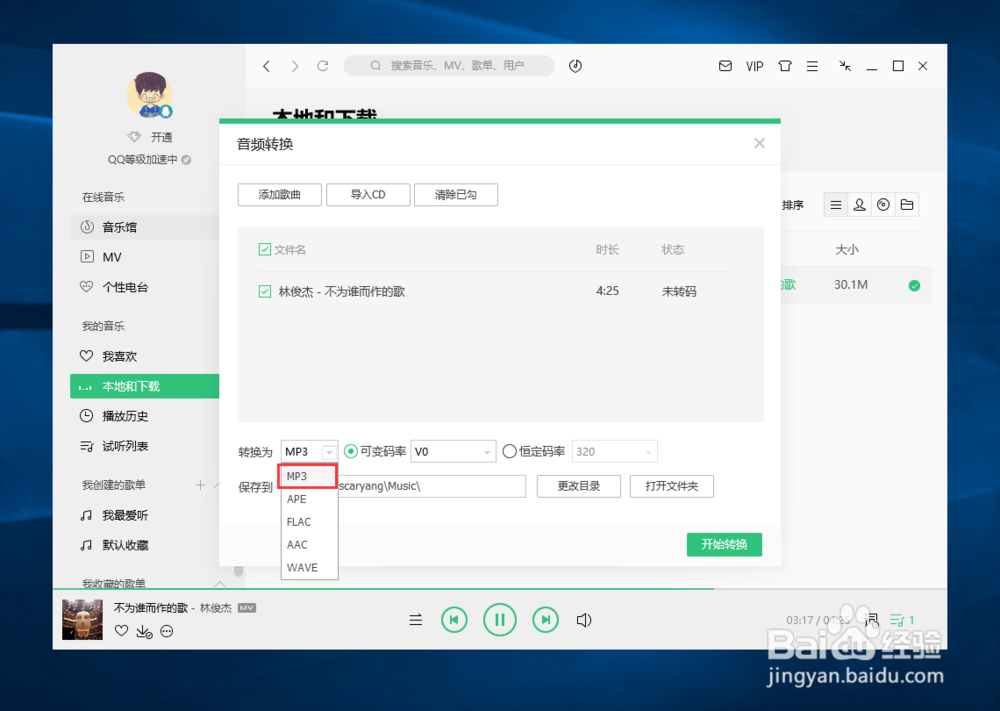Switch to folder view icon
1000x711 pixels.
(907, 205)
